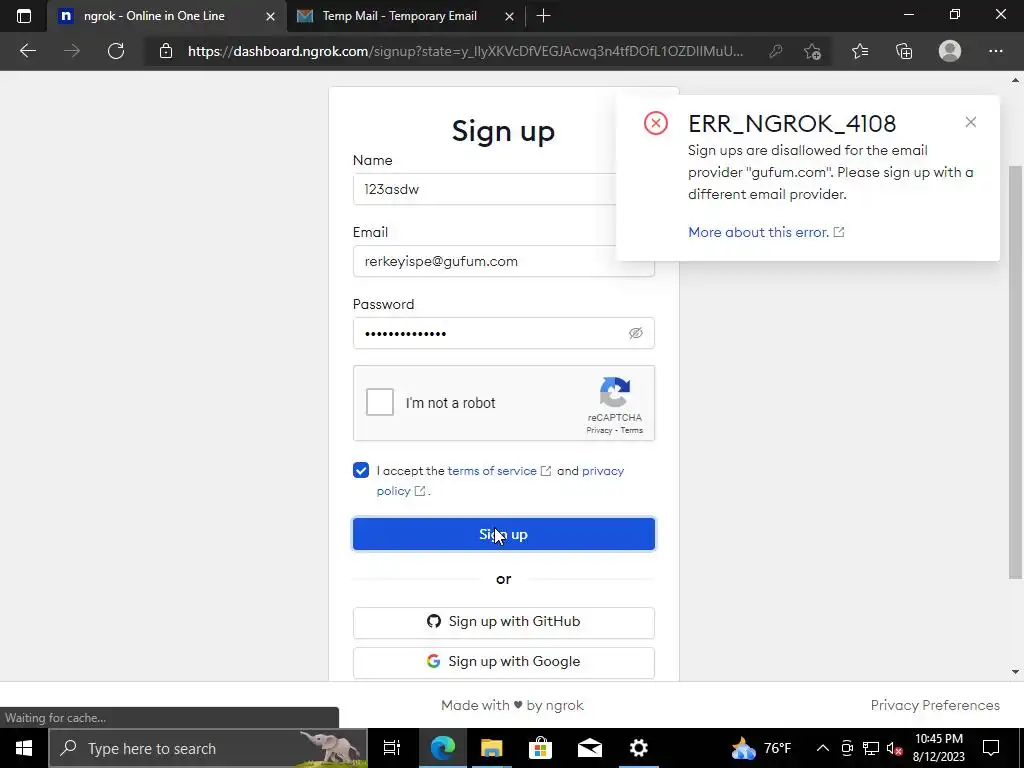Open the Favorites list icon
Viewport: 1024px width, 768px height.
(860, 51)
